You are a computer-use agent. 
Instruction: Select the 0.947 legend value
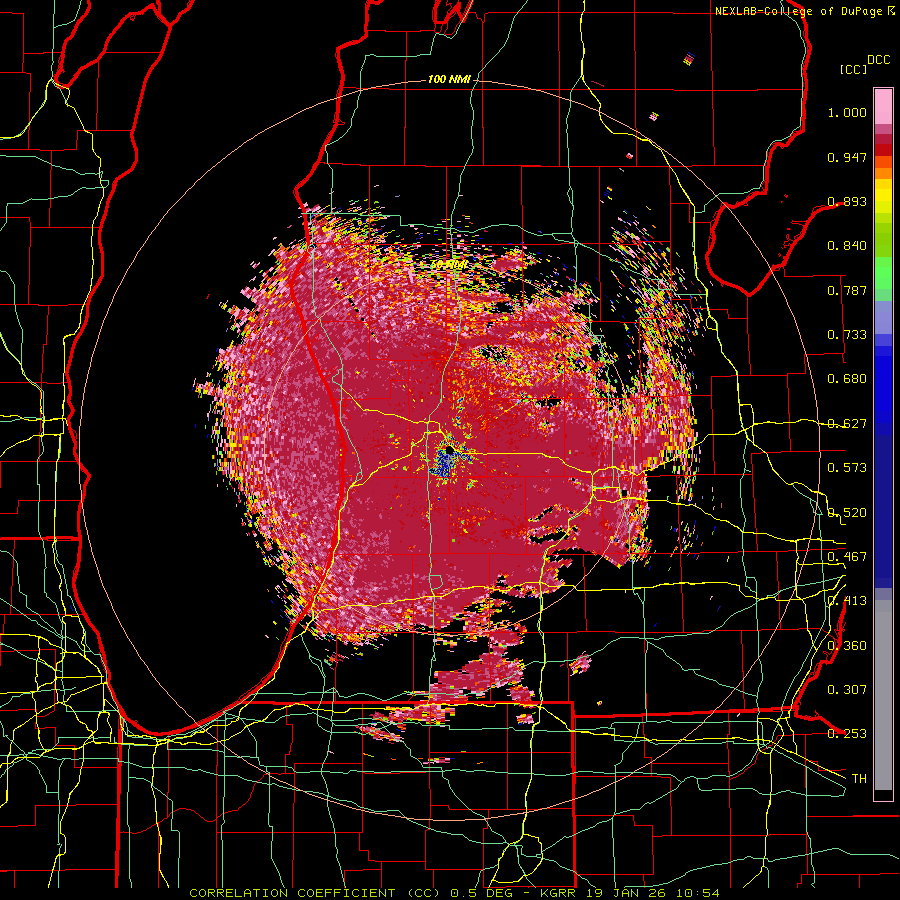(x=847, y=157)
